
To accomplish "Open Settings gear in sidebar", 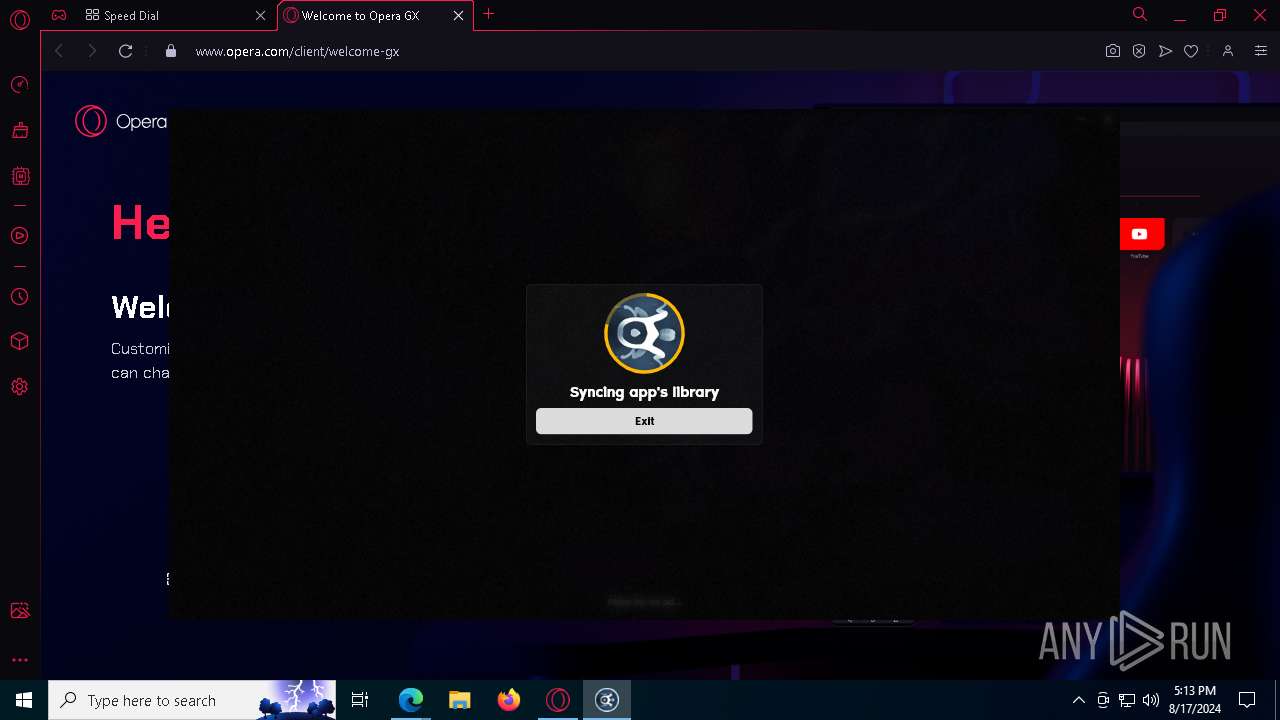I will pos(19,387).
